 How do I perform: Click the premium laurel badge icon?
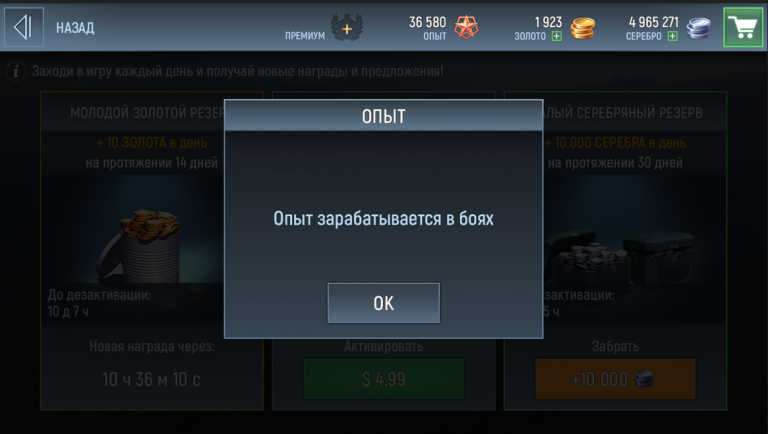pos(347,27)
